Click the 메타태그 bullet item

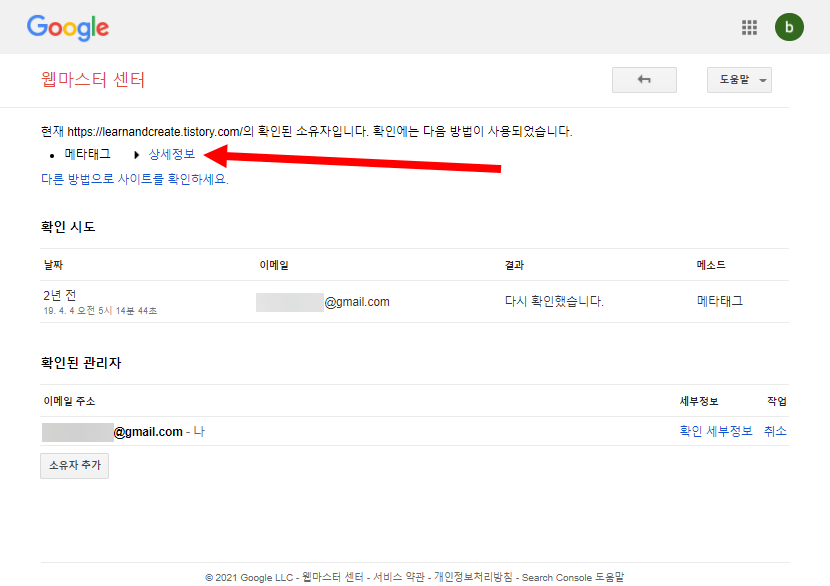[x=88, y=154]
